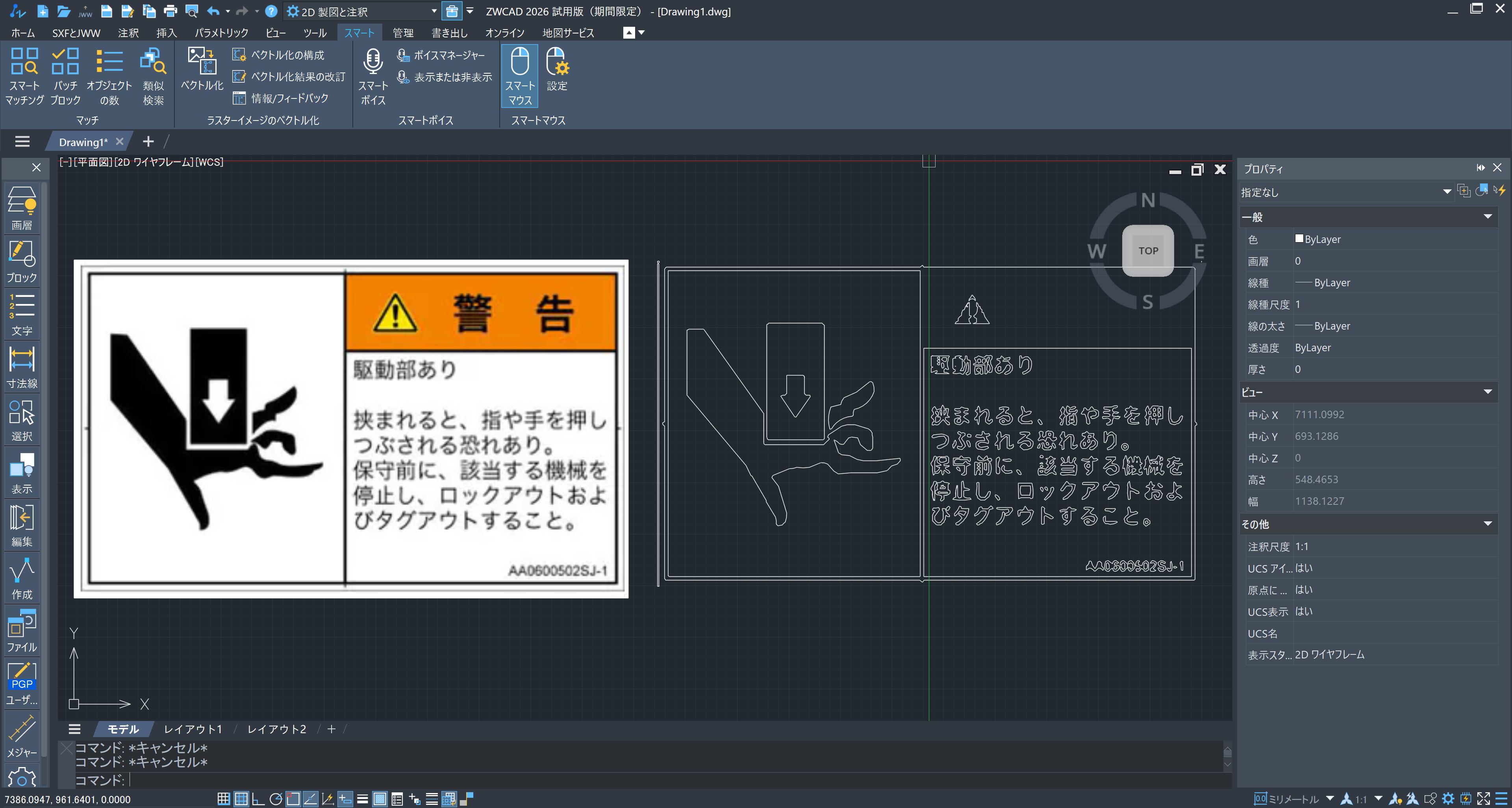The height and width of the screenshot is (808, 1512).
Task: Switch to the 書き出し ribbon tab
Action: pos(450,33)
